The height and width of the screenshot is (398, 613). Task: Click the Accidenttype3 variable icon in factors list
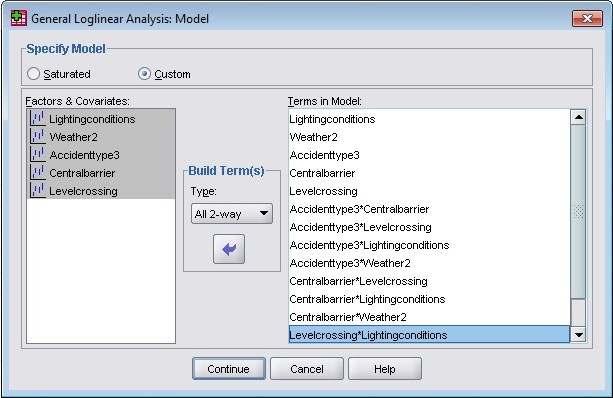pos(38,154)
